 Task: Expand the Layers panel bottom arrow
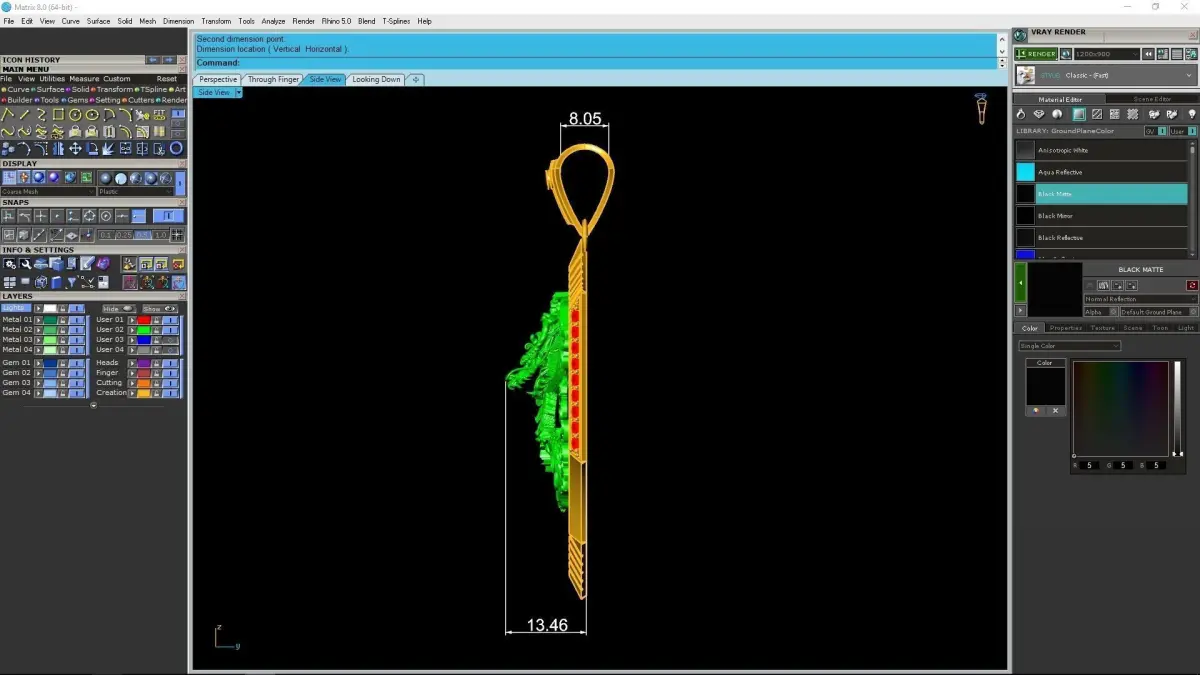click(x=93, y=405)
